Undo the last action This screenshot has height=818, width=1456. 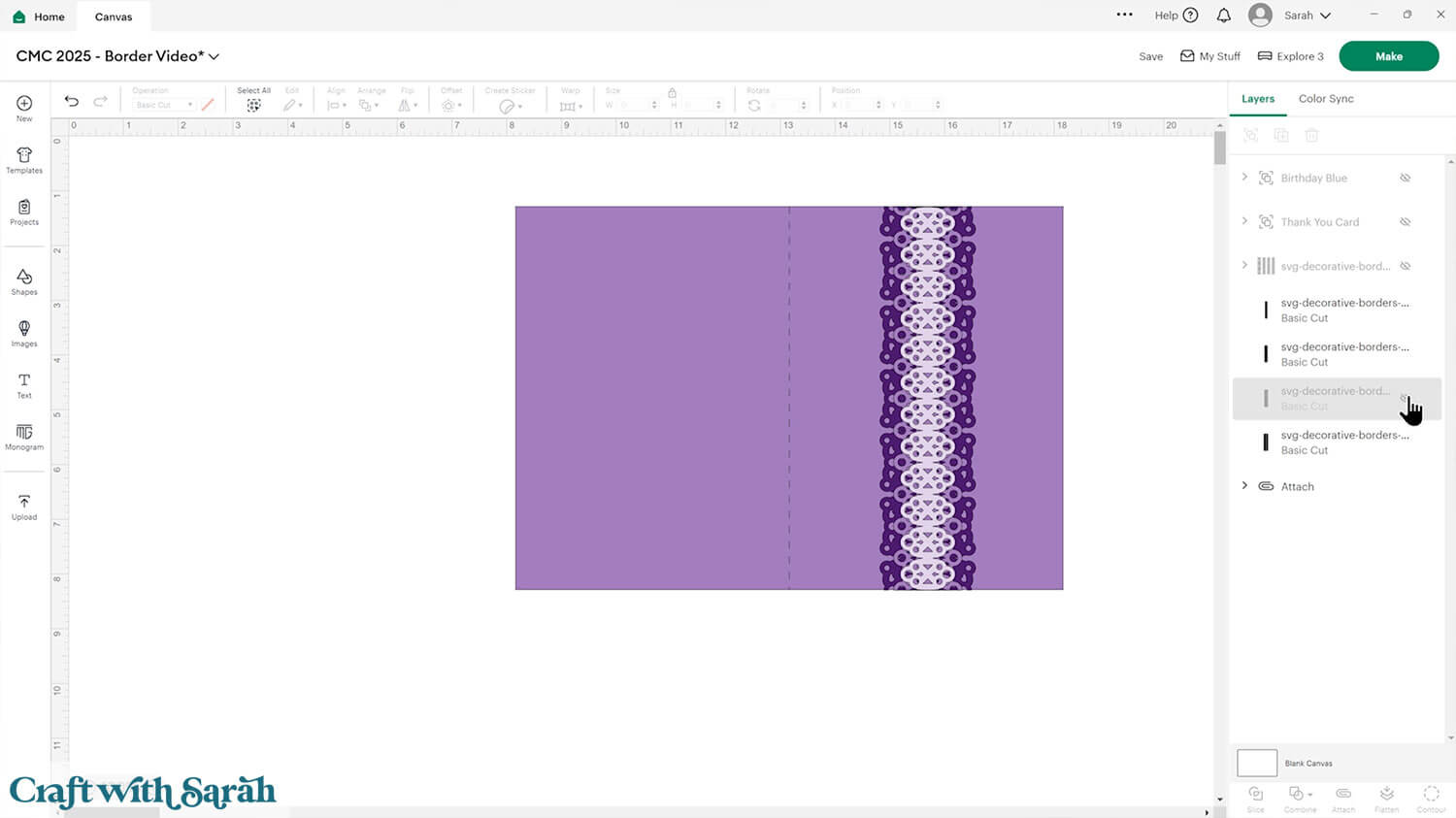(72, 101)
